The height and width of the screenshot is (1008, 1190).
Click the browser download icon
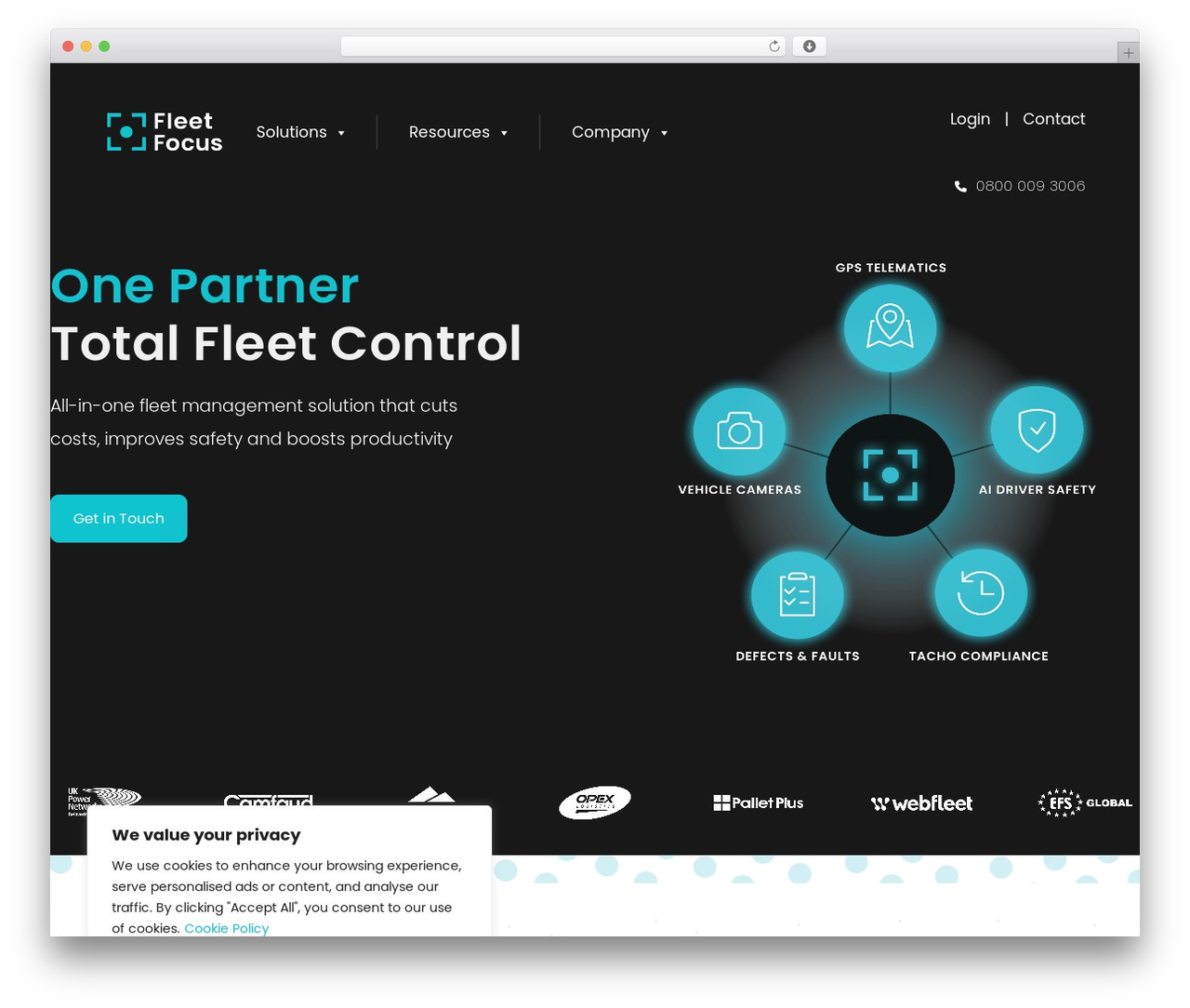coord(809,46)
